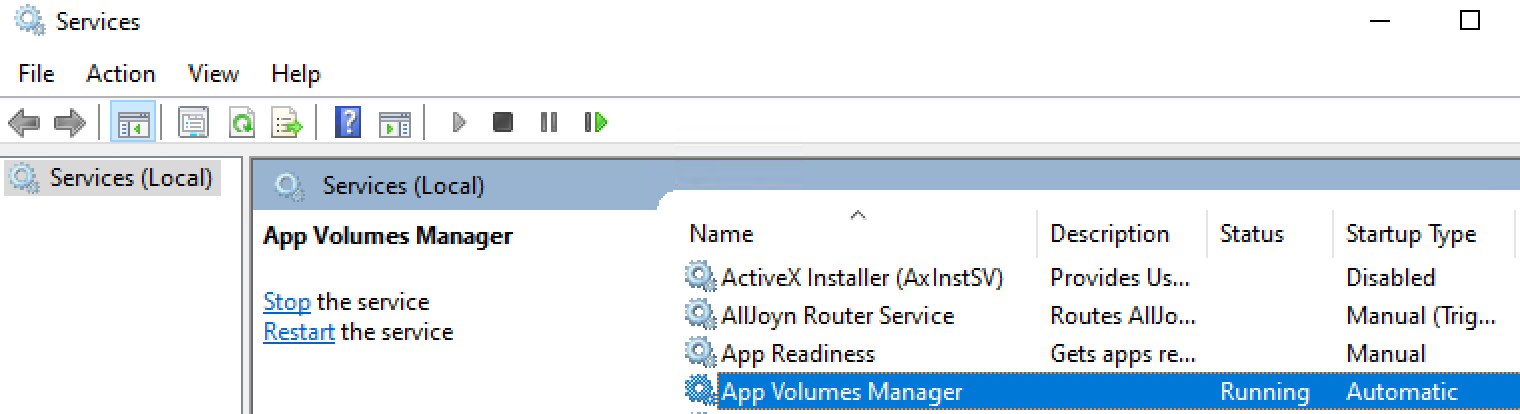Click the Manual startup type of App Readiness
The width and height of the screenshot is (1520, 414).
point(1386,353)
